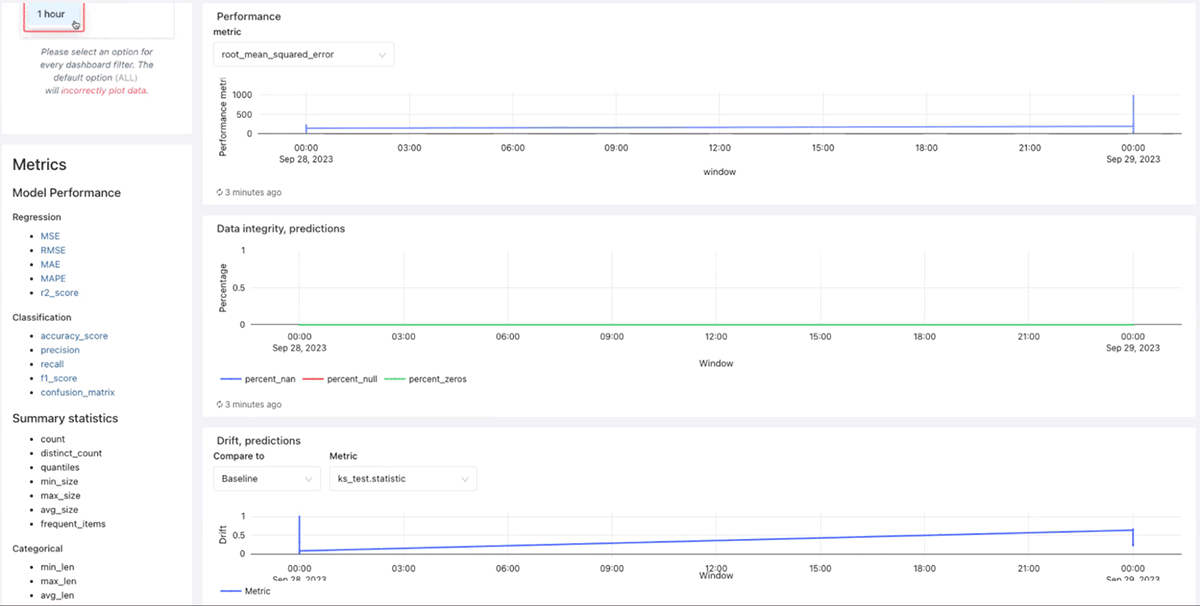The height and width of the screenshot is (606, 1200).
Task: Open the root_mean_squared_error metric dropdown
Action: [304, 55]
